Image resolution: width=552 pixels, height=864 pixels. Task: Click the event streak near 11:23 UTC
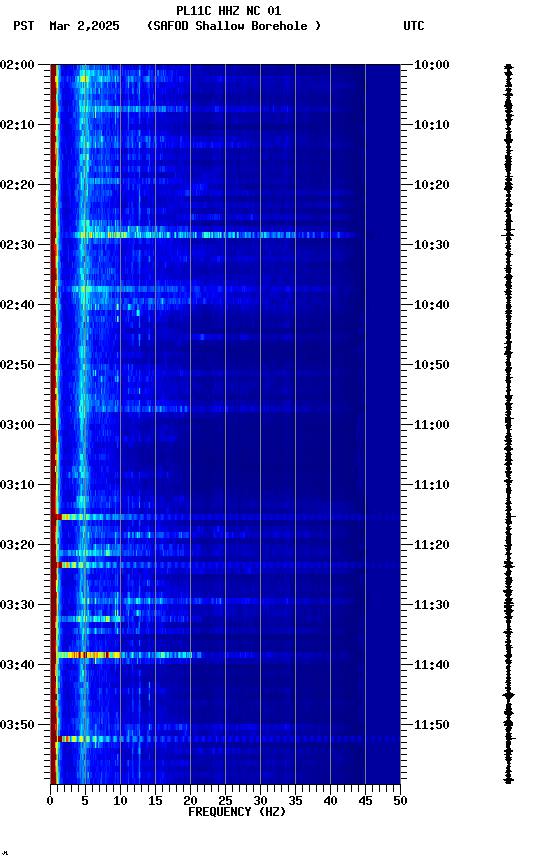(226, 565)
